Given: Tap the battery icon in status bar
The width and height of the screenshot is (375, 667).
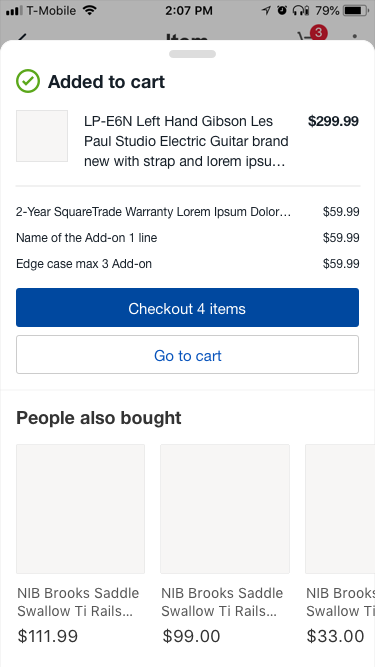Looking at the screenshot, I should pos(356,11).
